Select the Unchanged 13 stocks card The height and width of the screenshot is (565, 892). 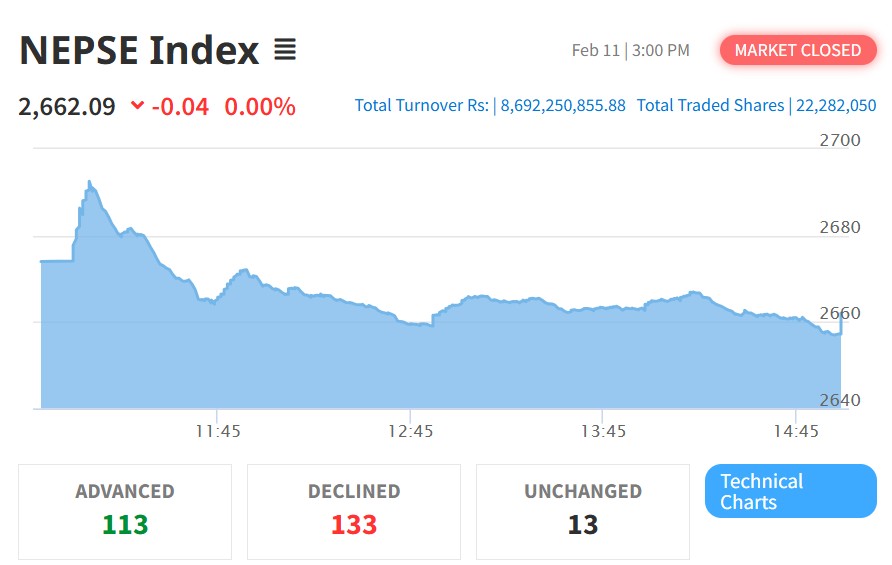click(x=582, y=511)
